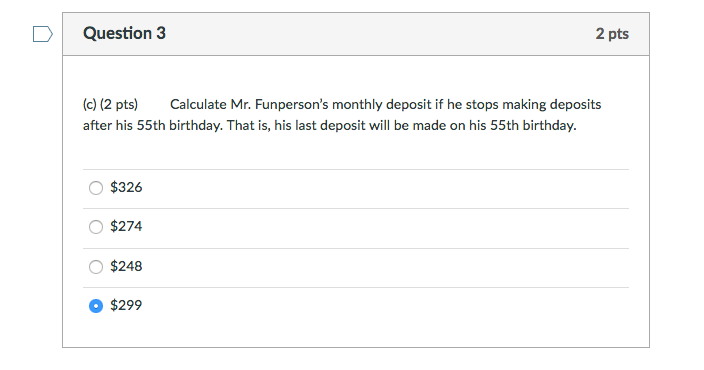Image resolution: width=704 pixels, height=370 pixels.
Task: Pick the $248 radio button
Action: 96,267
